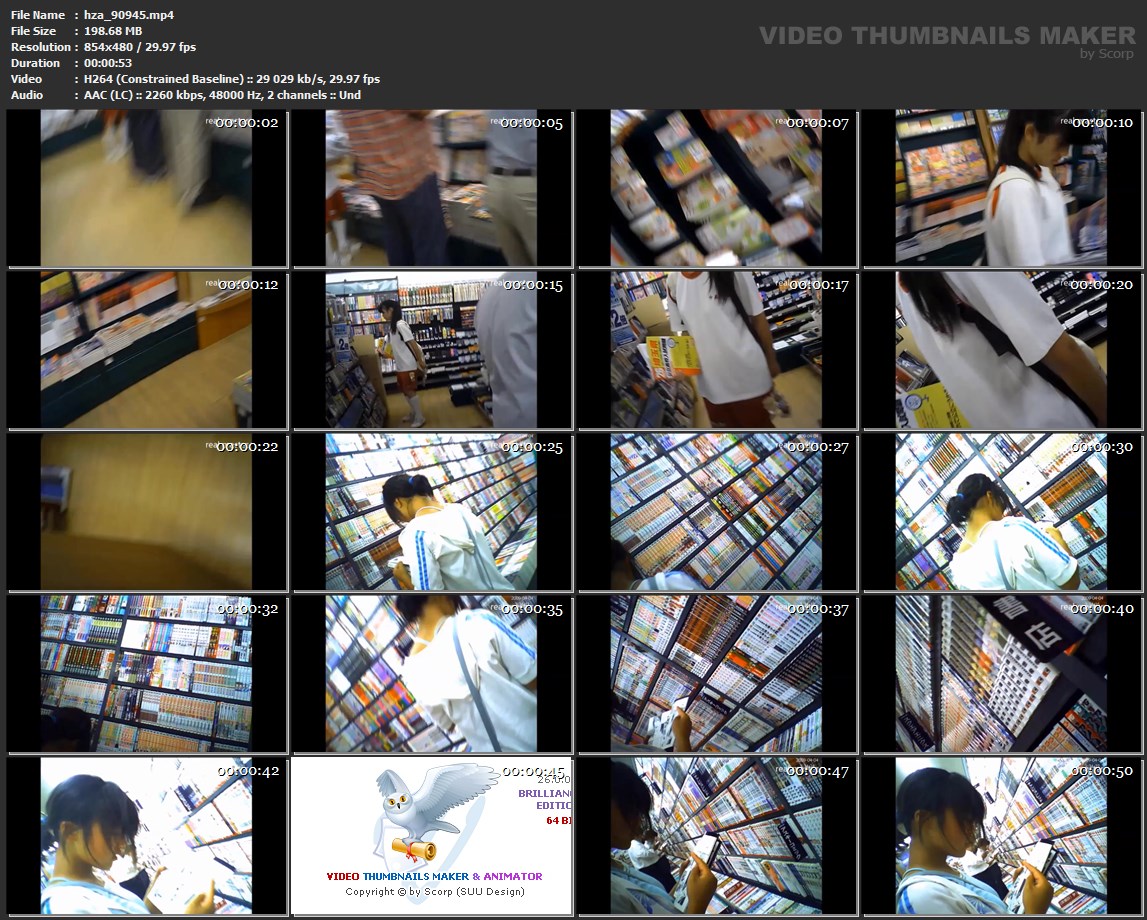Click the frame marked 00:00:15
The width and height of the screenshot is (1147, 920).
click(x=432, y=350)
